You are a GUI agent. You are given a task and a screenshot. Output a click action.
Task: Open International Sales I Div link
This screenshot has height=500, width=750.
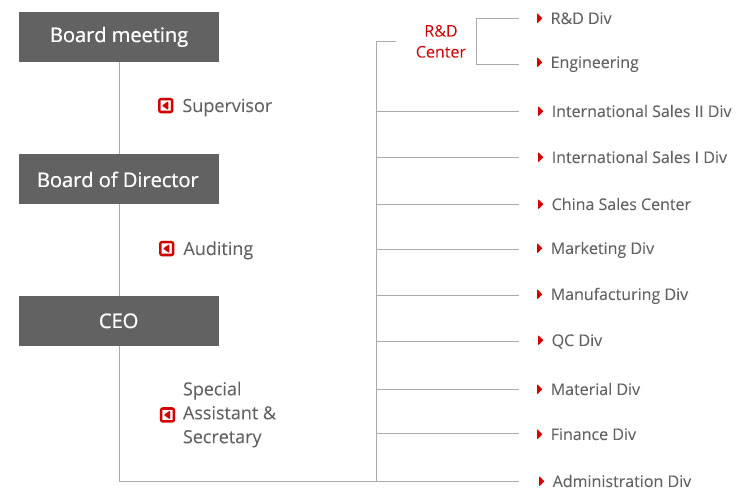[x=639, y=158]
